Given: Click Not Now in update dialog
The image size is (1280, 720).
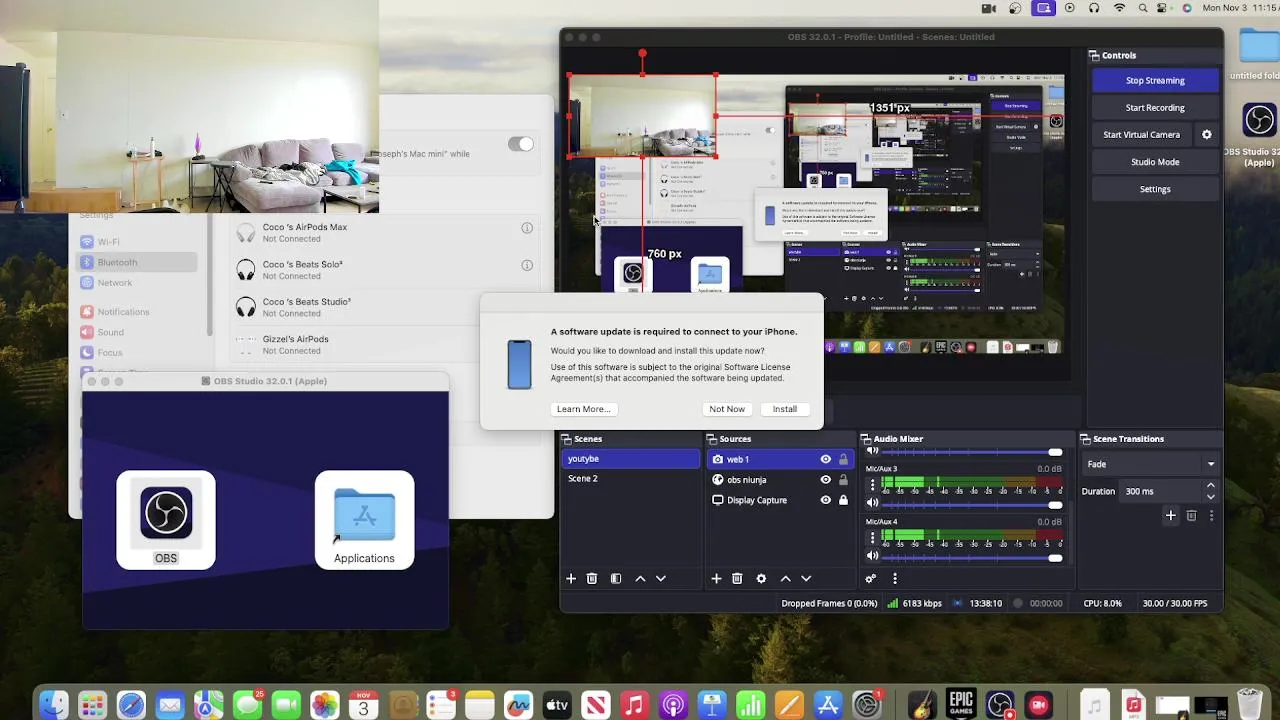Looking at the screenshot, I should click(x=727, y=409).
